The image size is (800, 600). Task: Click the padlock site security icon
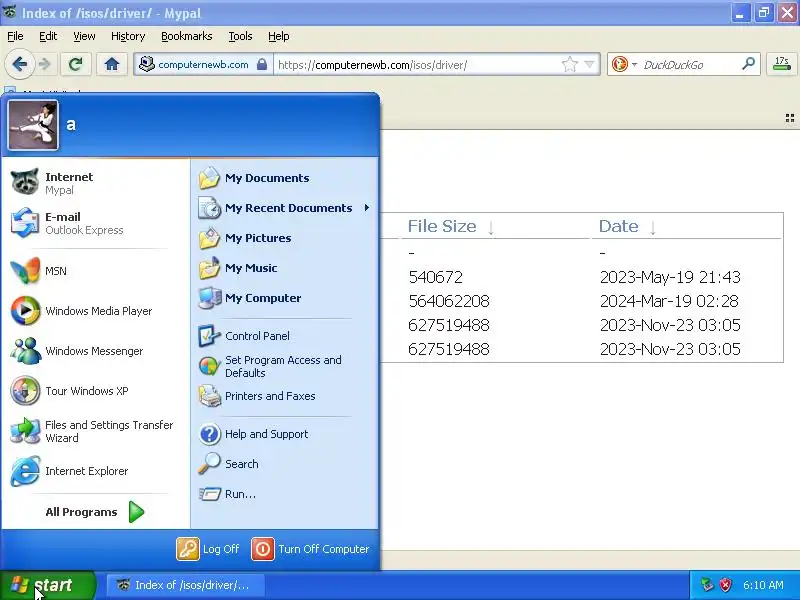[262, 65]
